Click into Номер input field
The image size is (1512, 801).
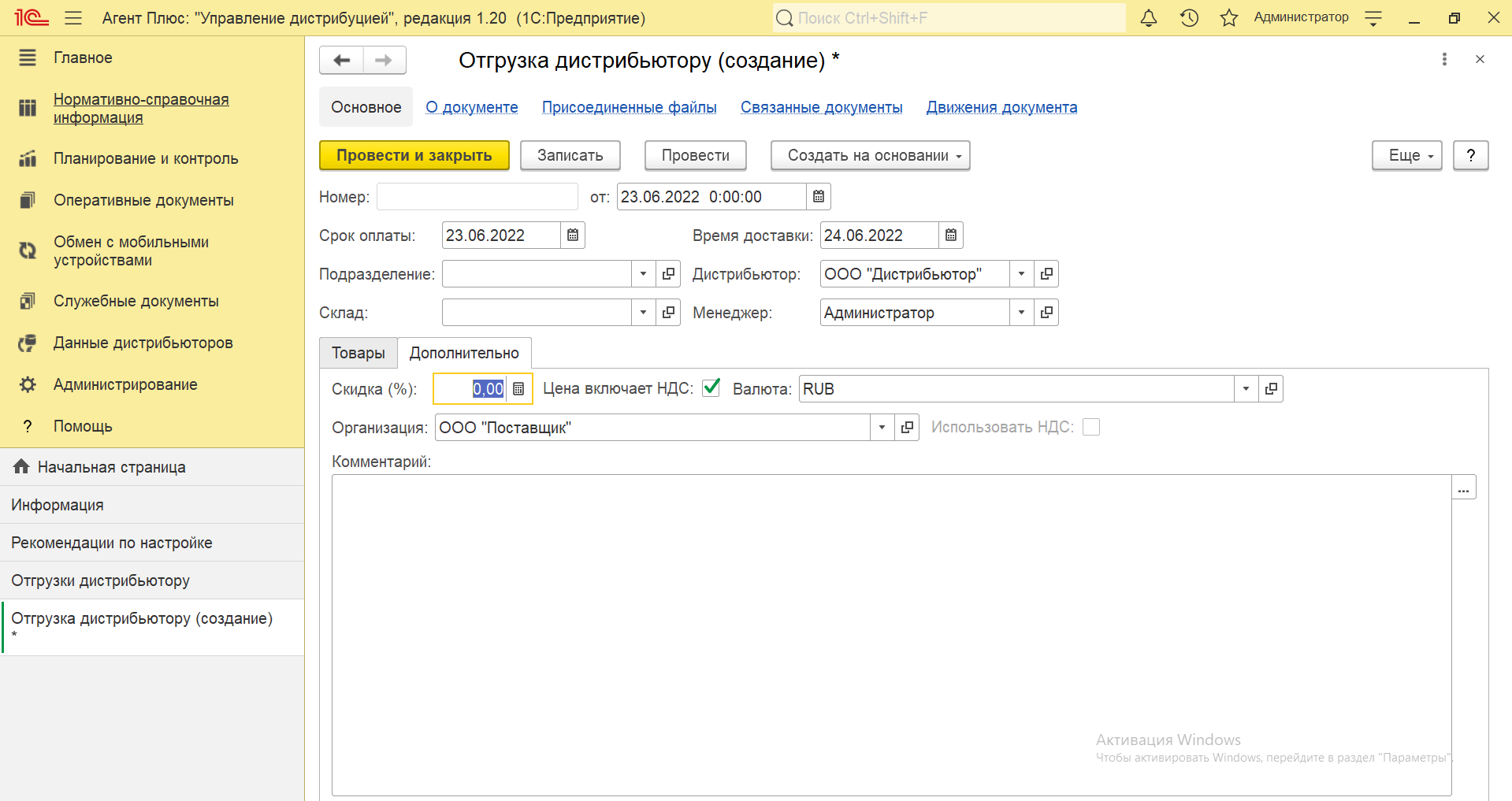[477, 197]
